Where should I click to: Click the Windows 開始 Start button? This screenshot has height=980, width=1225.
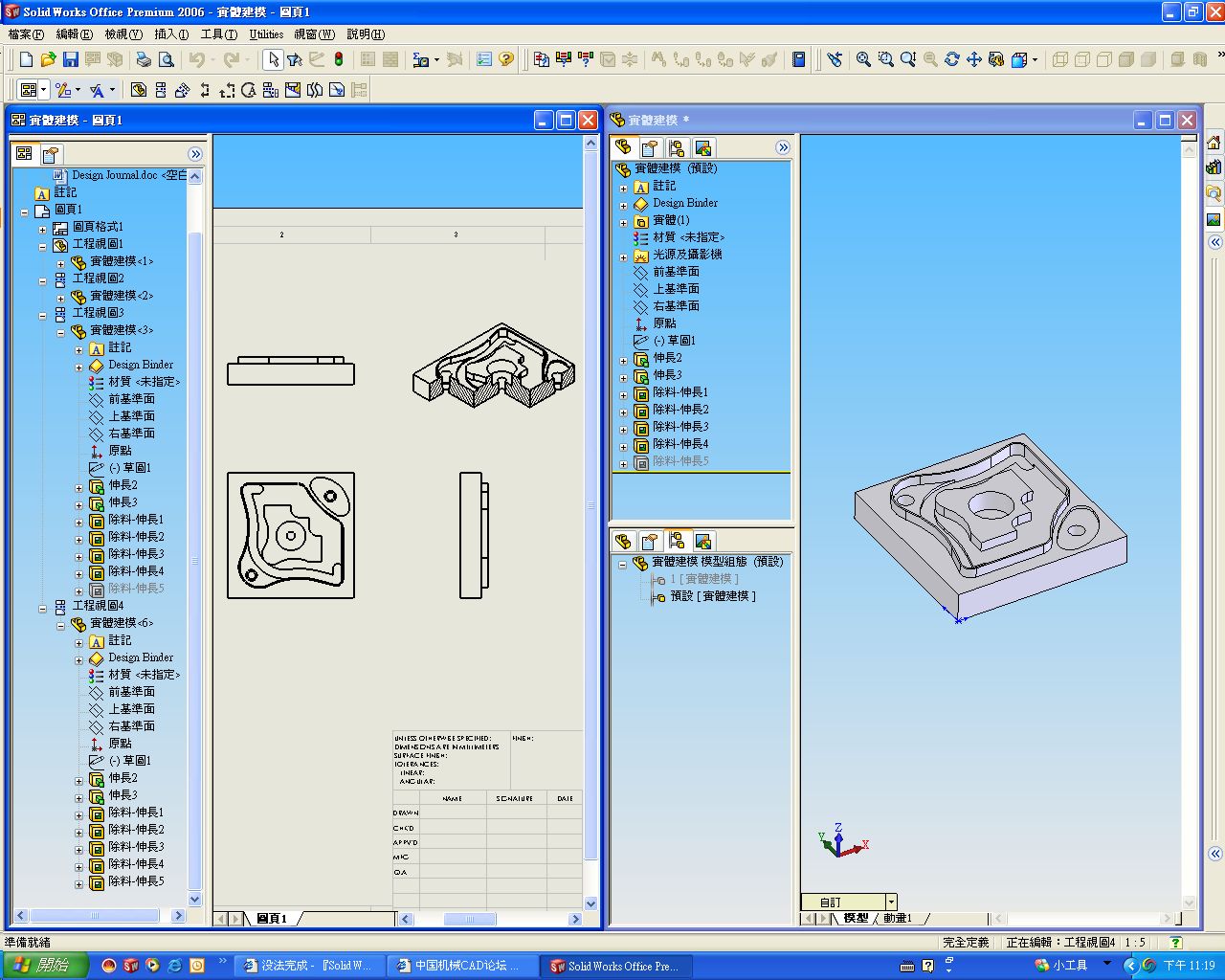45,966
